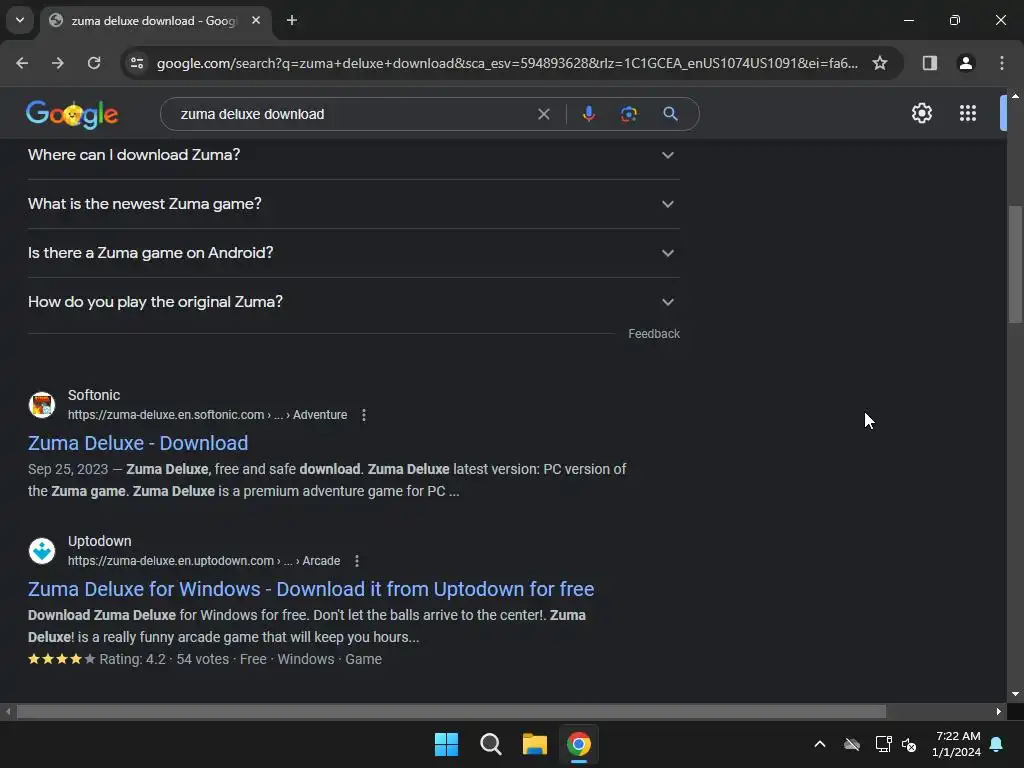Open a new browser tab
Viewport: 1024px width, 768px height.
click(292, 21)
